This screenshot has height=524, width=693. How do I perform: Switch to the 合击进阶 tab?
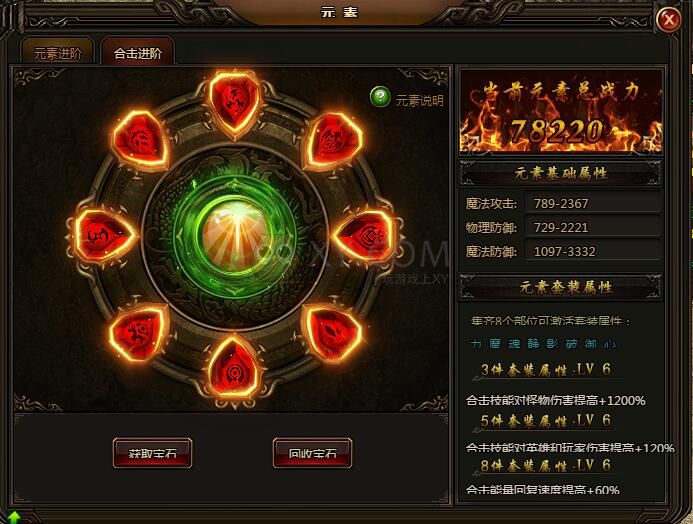click(x=137, y=53)
